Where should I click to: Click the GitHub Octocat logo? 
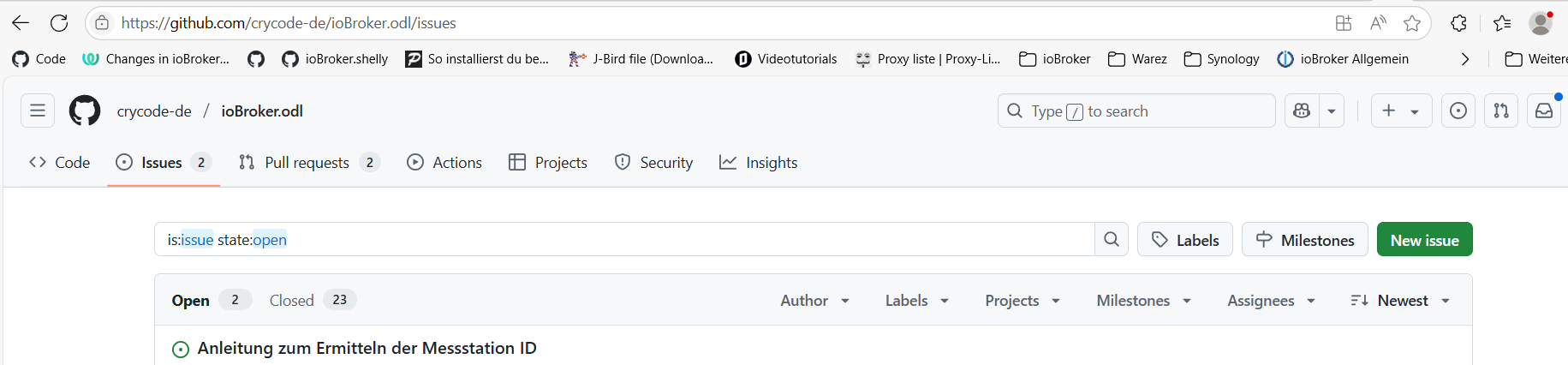(85, 111)
